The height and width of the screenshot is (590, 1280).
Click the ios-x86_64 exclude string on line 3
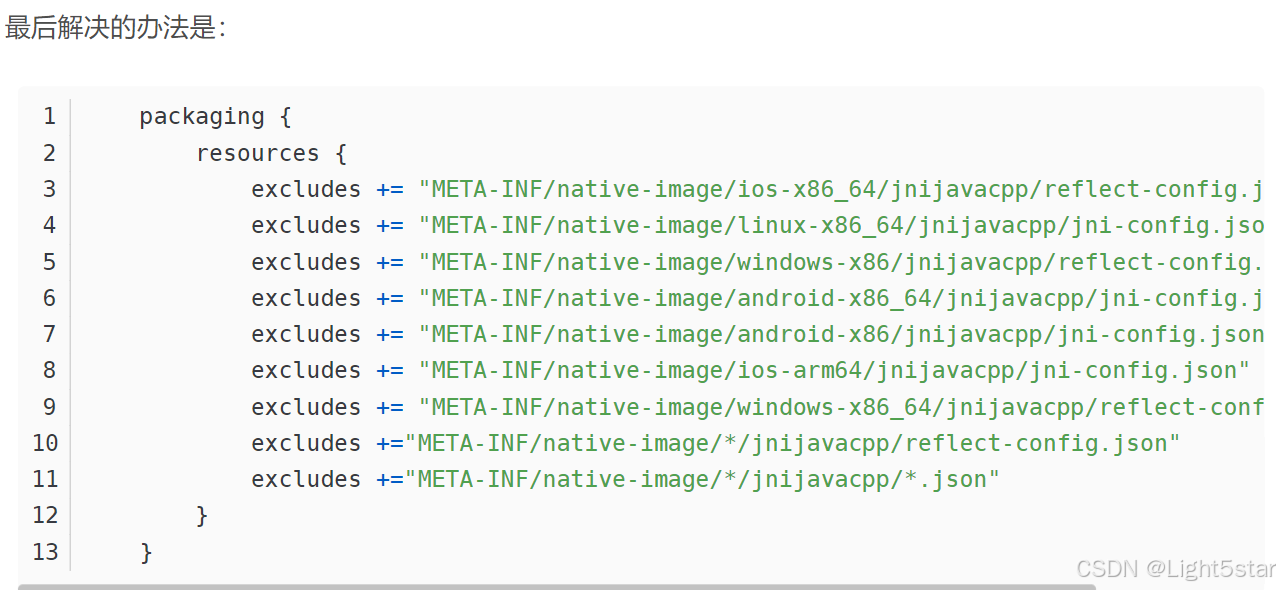click(830, 189)
